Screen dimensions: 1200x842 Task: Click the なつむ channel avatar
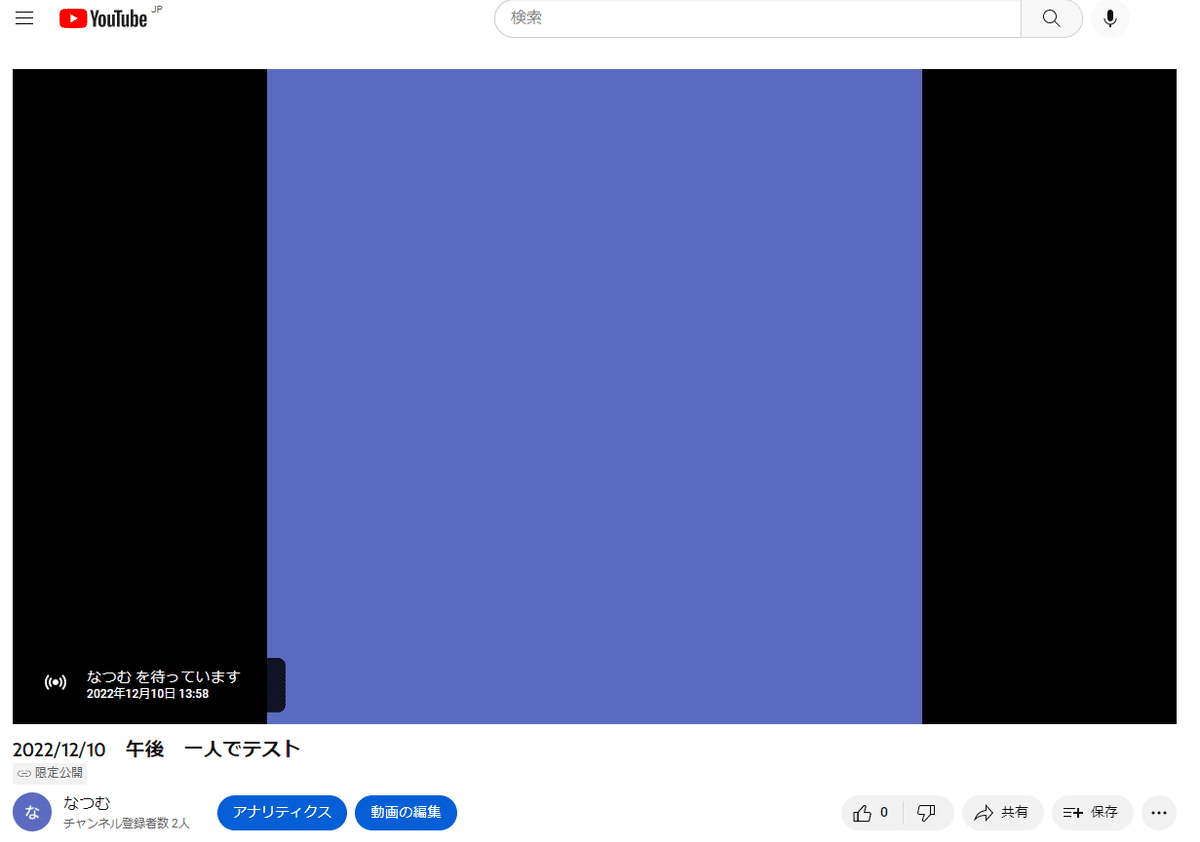(x=32, y=812)
